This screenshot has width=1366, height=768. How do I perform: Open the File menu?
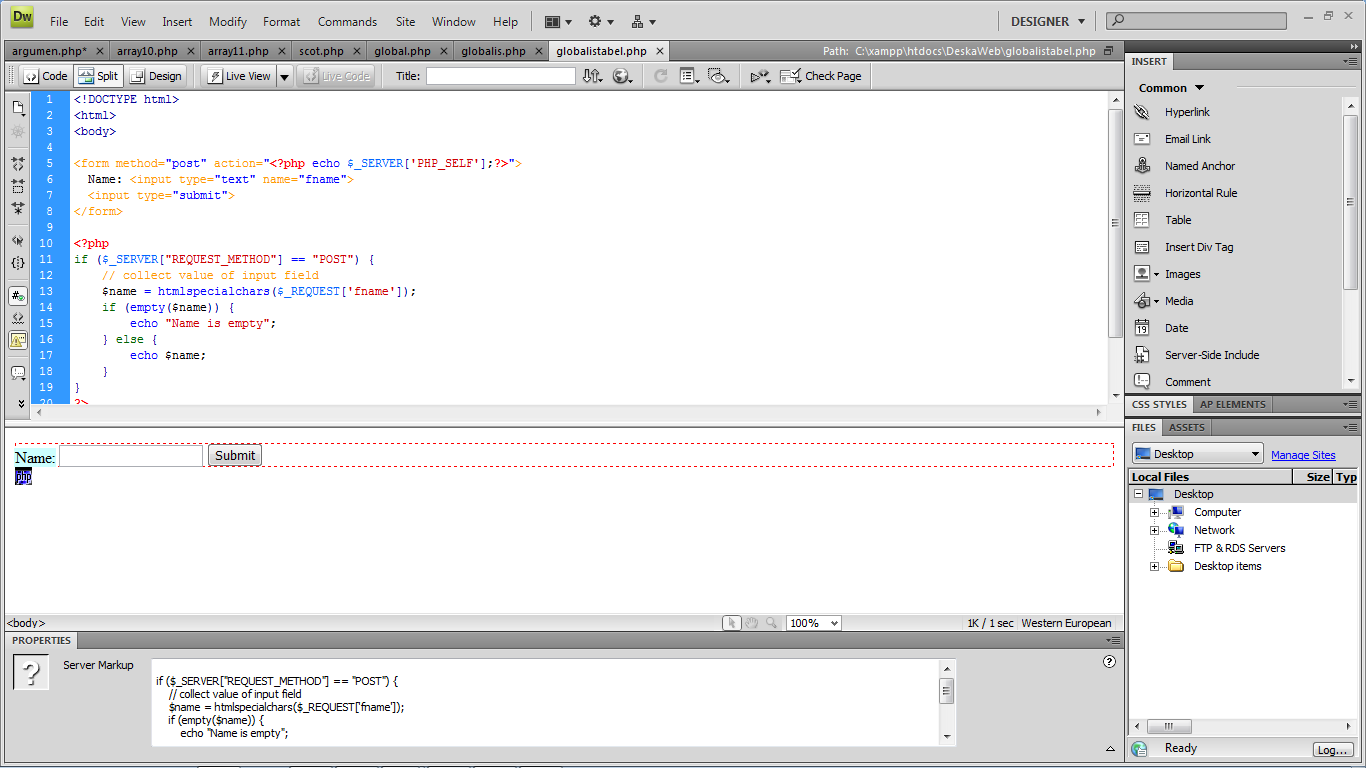tap(59, 21)
